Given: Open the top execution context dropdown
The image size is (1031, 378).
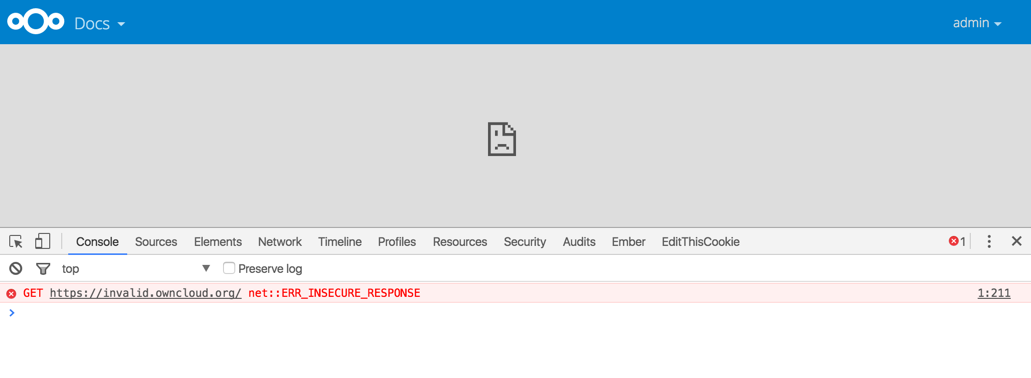Looking at the screenshot, I should point(136,268).
